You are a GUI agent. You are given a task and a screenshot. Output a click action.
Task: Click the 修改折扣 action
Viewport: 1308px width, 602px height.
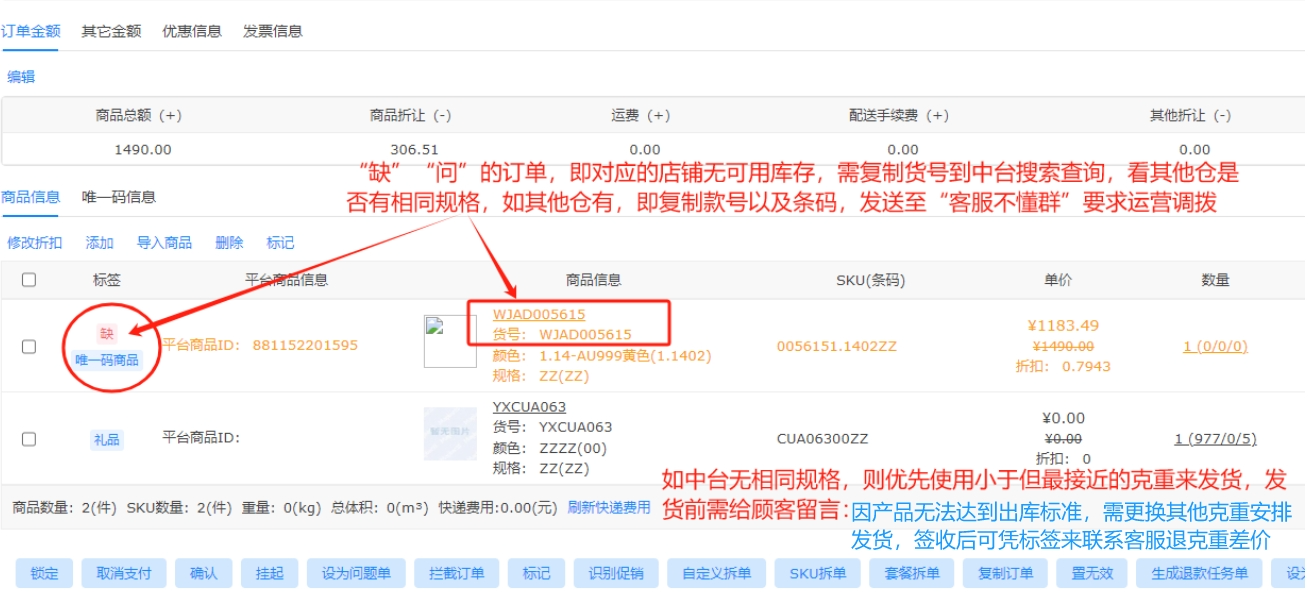[34, 243]
